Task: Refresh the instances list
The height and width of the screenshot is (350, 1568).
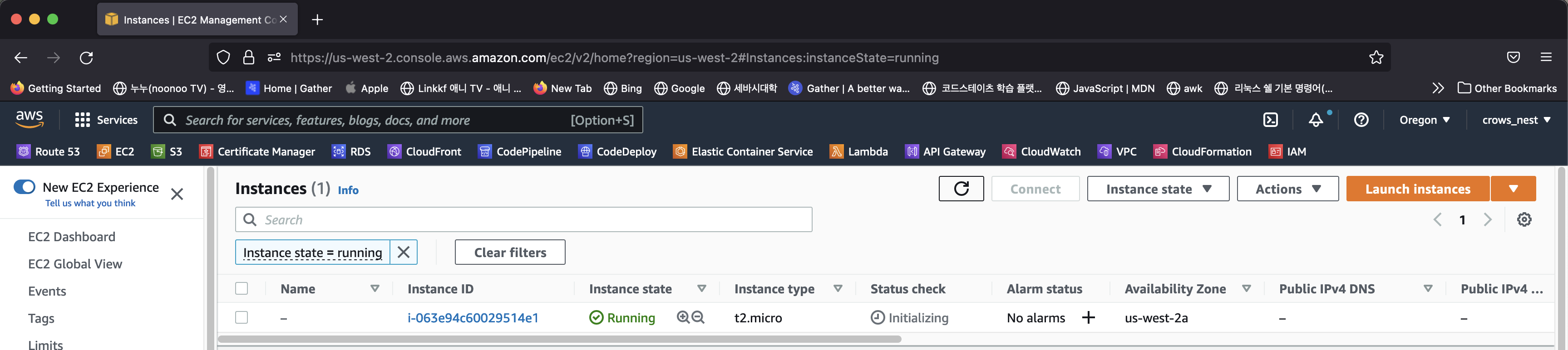Action: [961, 188]
